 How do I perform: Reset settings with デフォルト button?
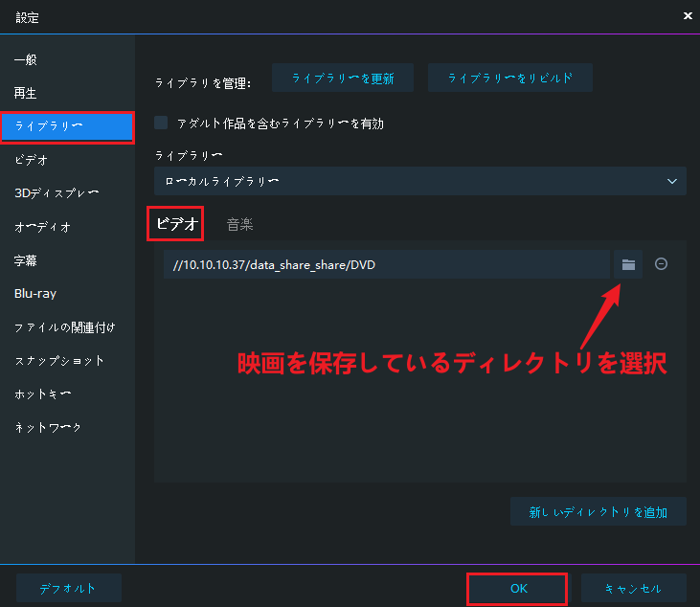pyautogui.click(x=69, y=588)
